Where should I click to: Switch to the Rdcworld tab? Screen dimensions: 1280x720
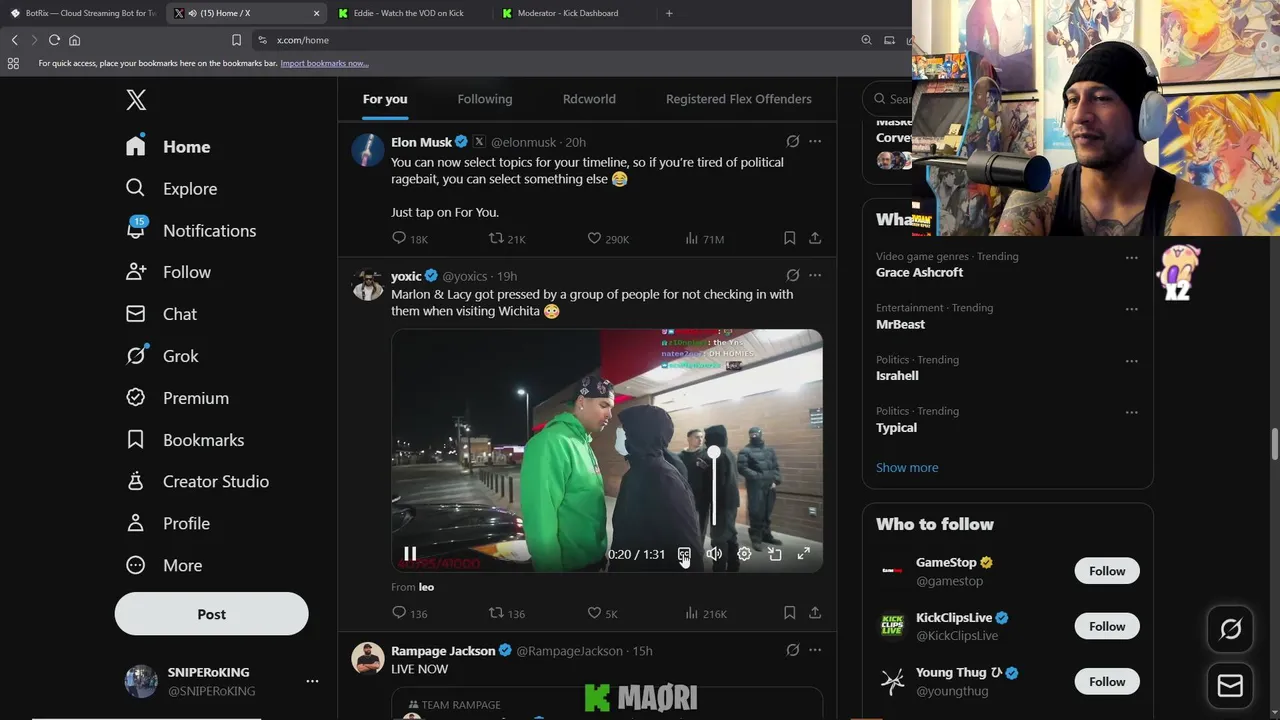point(589,99)
